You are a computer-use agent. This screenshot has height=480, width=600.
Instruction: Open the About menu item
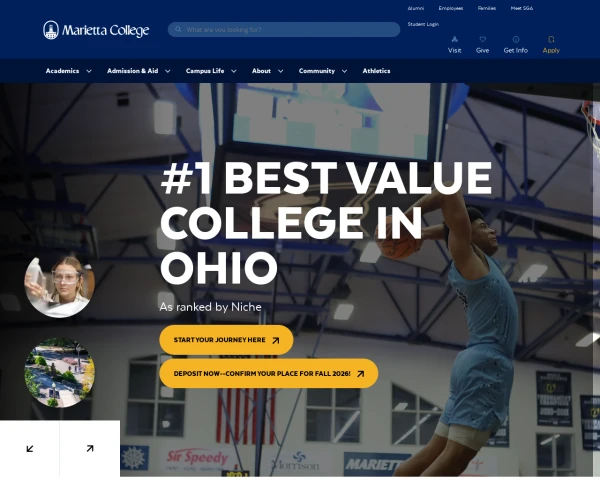tap(261, 71)
